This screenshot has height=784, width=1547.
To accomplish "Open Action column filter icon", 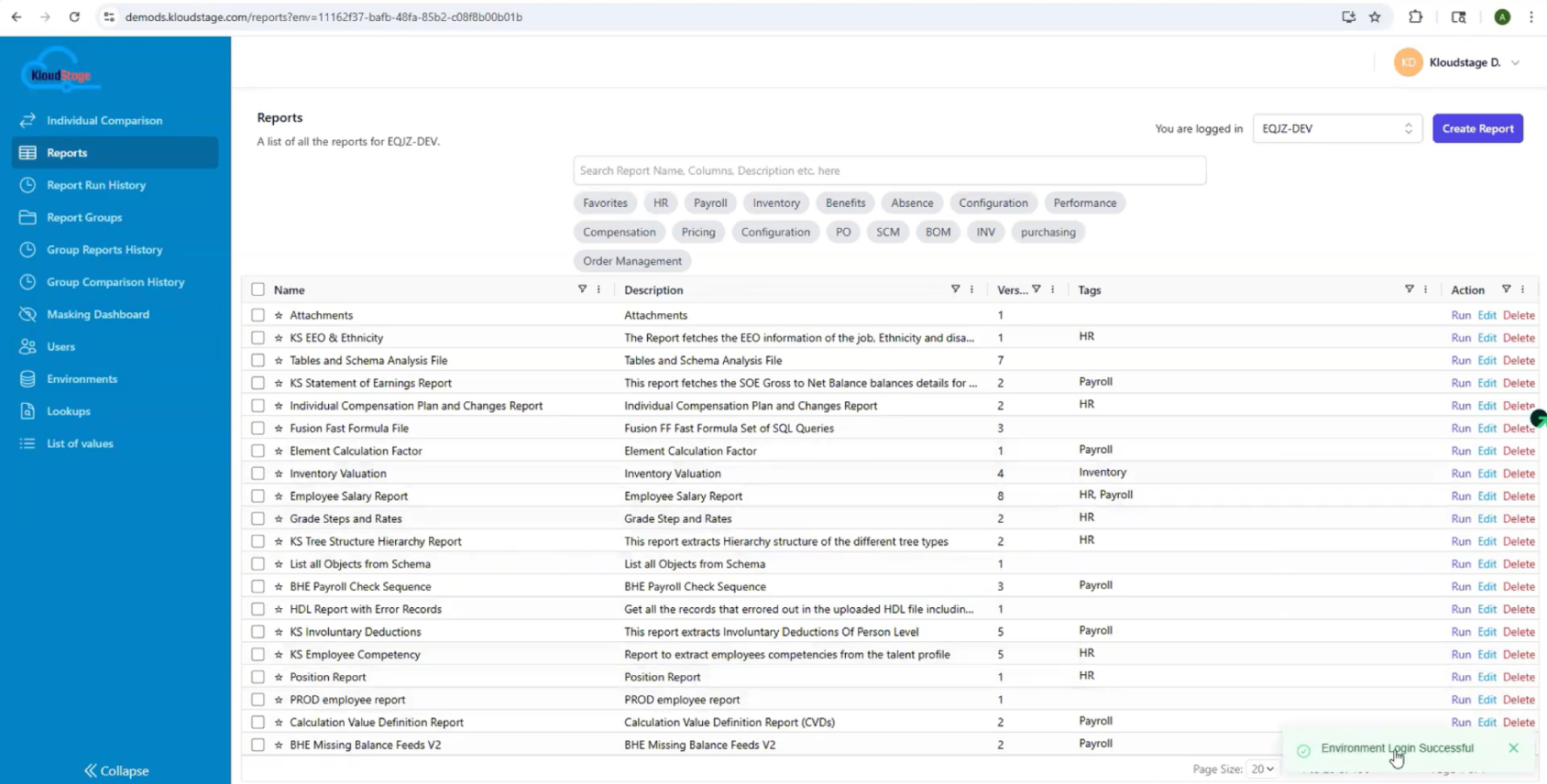I will [x=1506, y=289].
